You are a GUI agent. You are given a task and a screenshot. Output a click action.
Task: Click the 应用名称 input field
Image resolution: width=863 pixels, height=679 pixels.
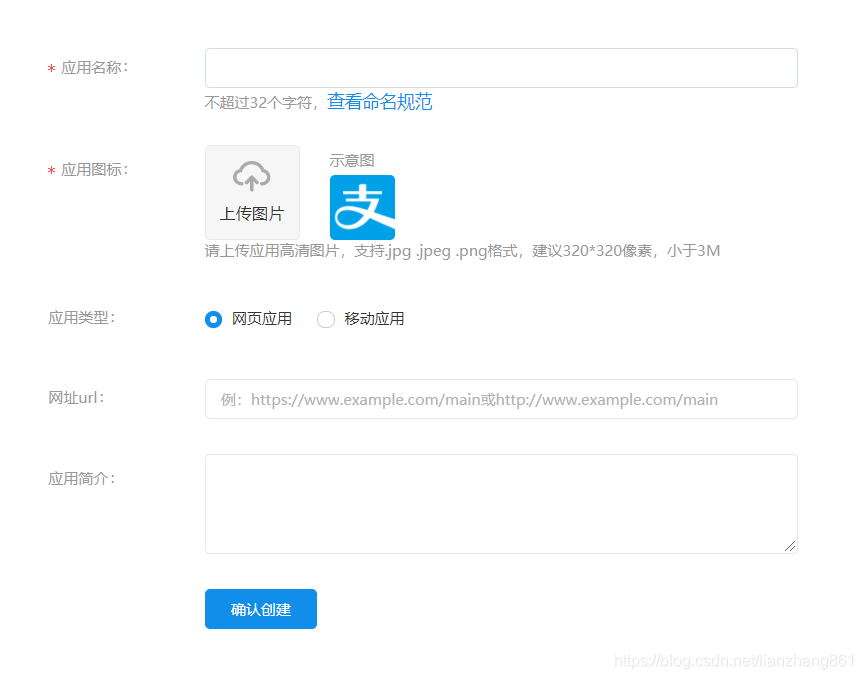pos(501,68)
